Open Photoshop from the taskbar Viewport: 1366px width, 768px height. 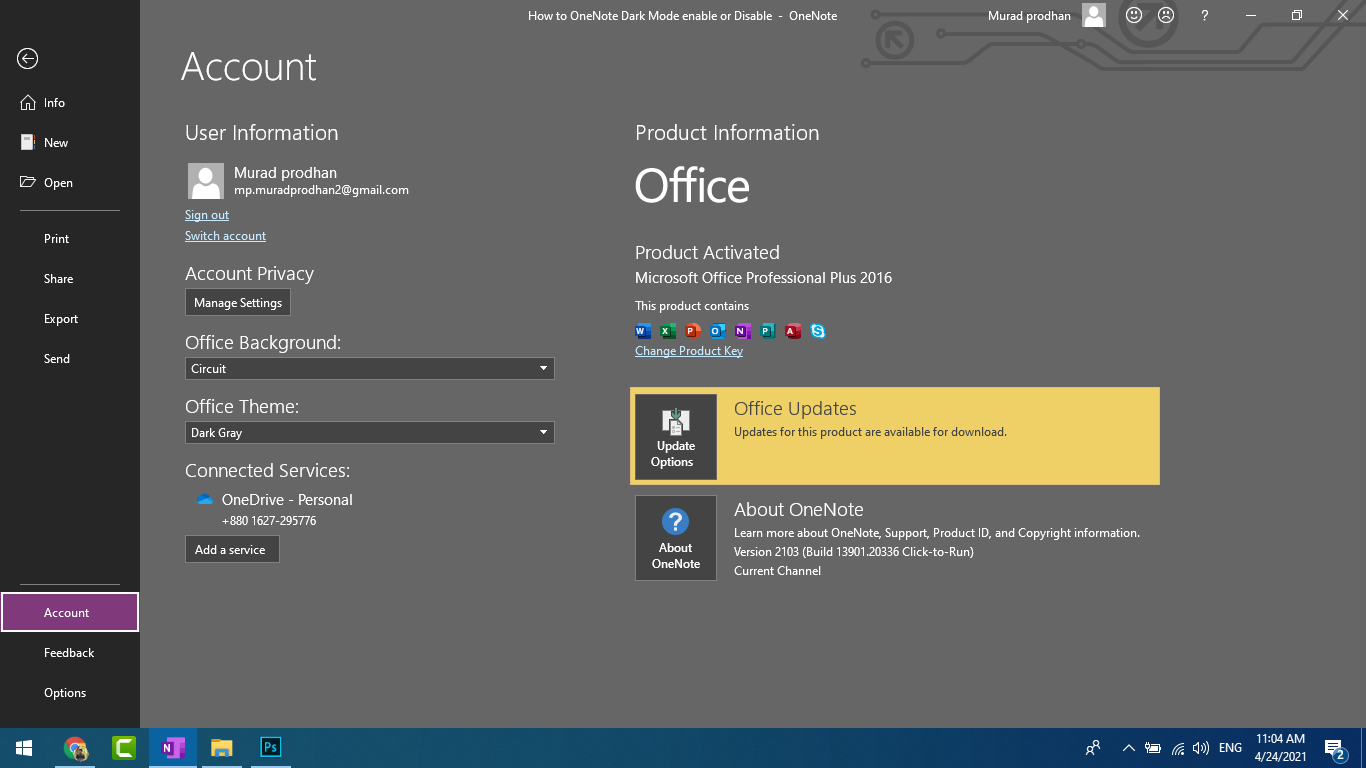pyautogui.click(x=270, y=747)
